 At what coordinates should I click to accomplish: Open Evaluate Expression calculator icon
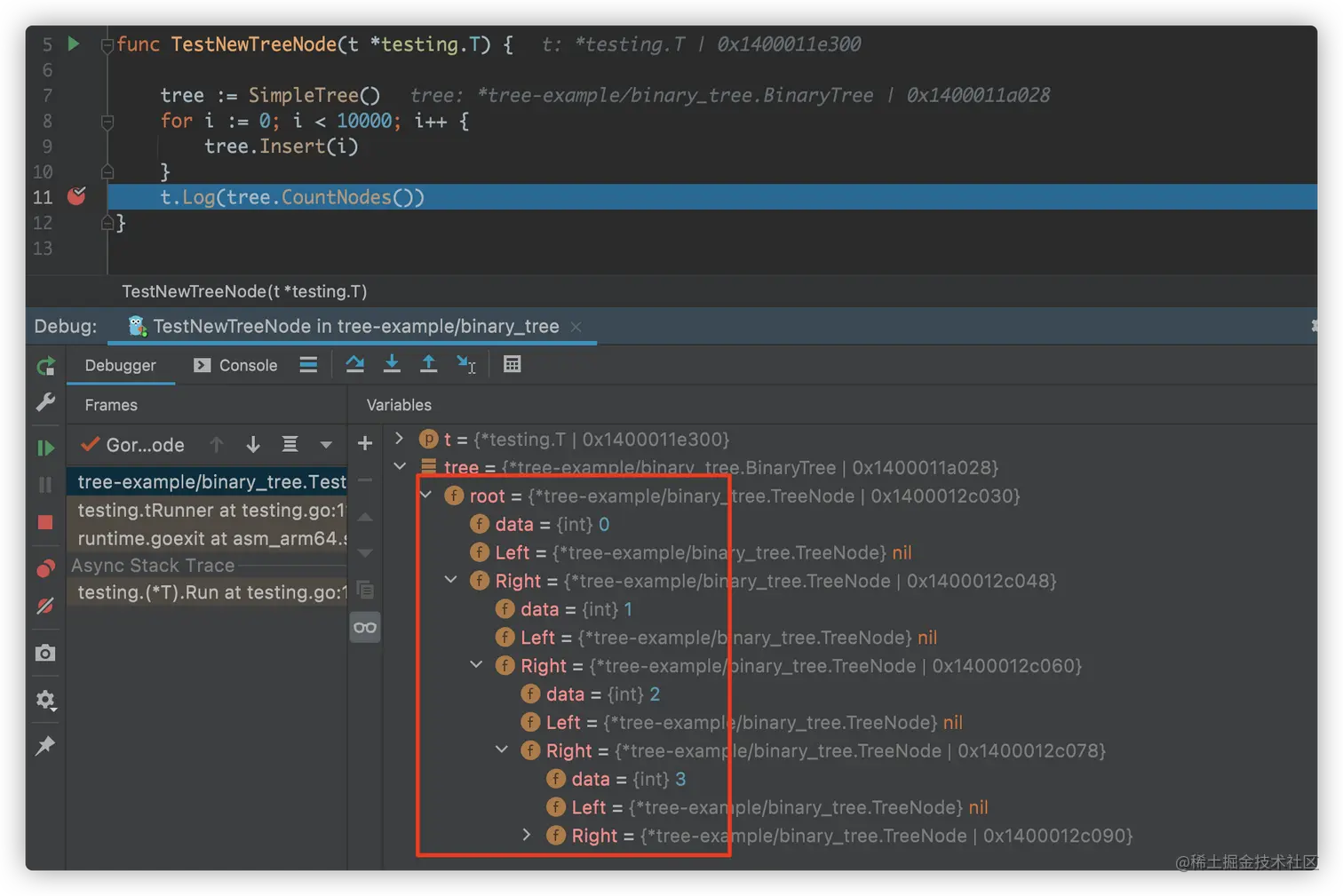[x=513, y=364]
